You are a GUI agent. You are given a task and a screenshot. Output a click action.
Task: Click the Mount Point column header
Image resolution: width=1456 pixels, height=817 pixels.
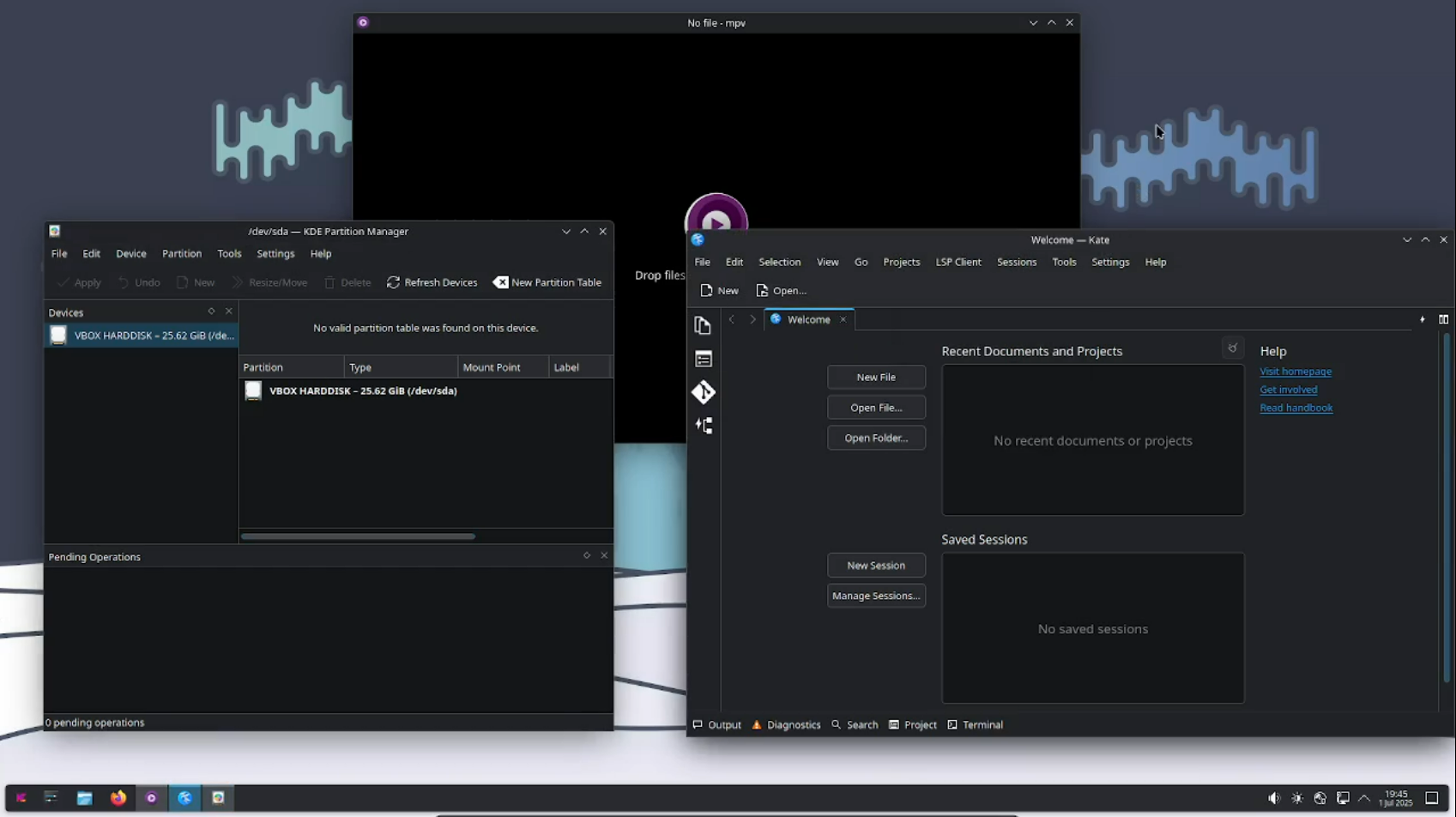503,367
